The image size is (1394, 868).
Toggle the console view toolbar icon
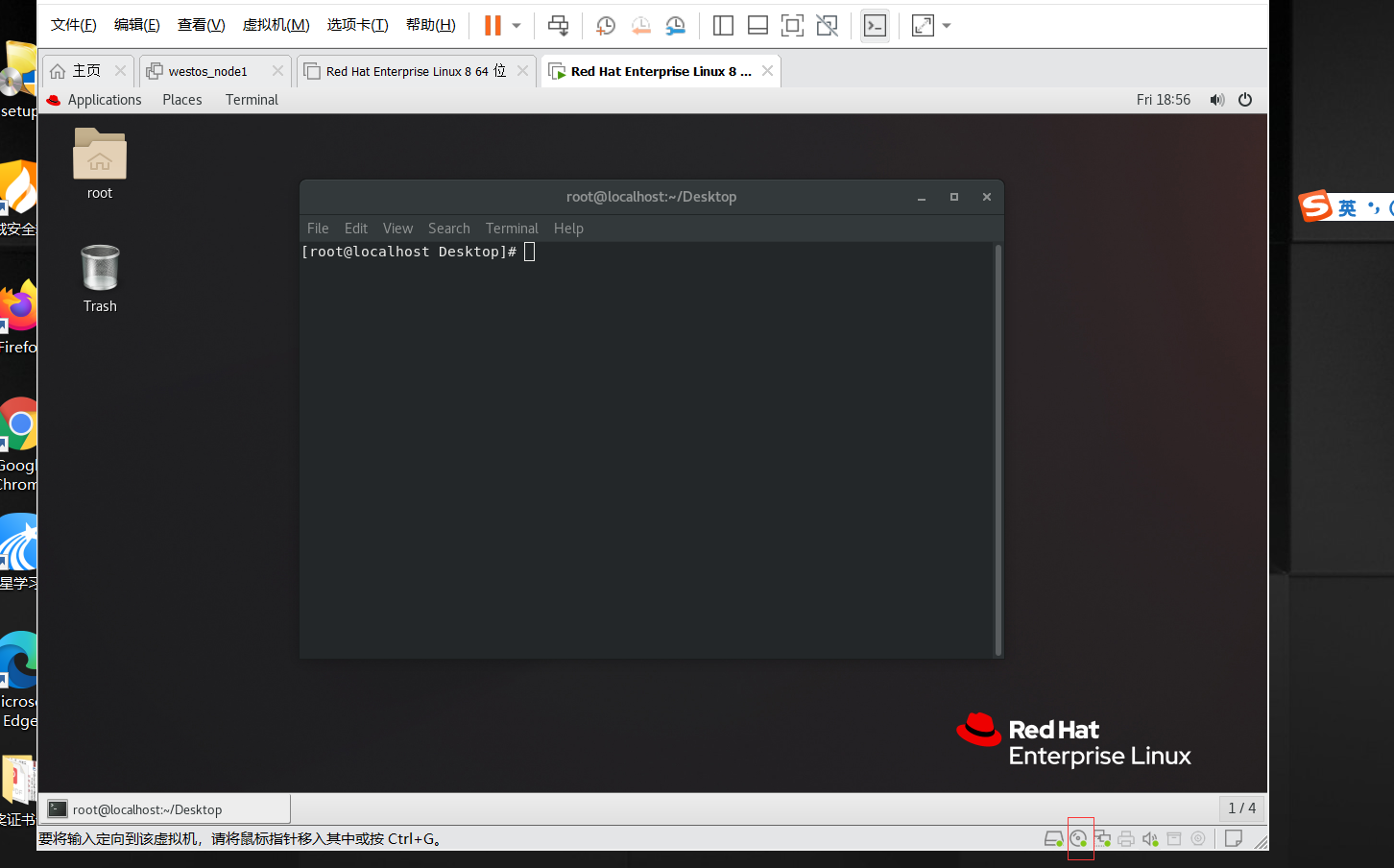[x=875, y=26]
